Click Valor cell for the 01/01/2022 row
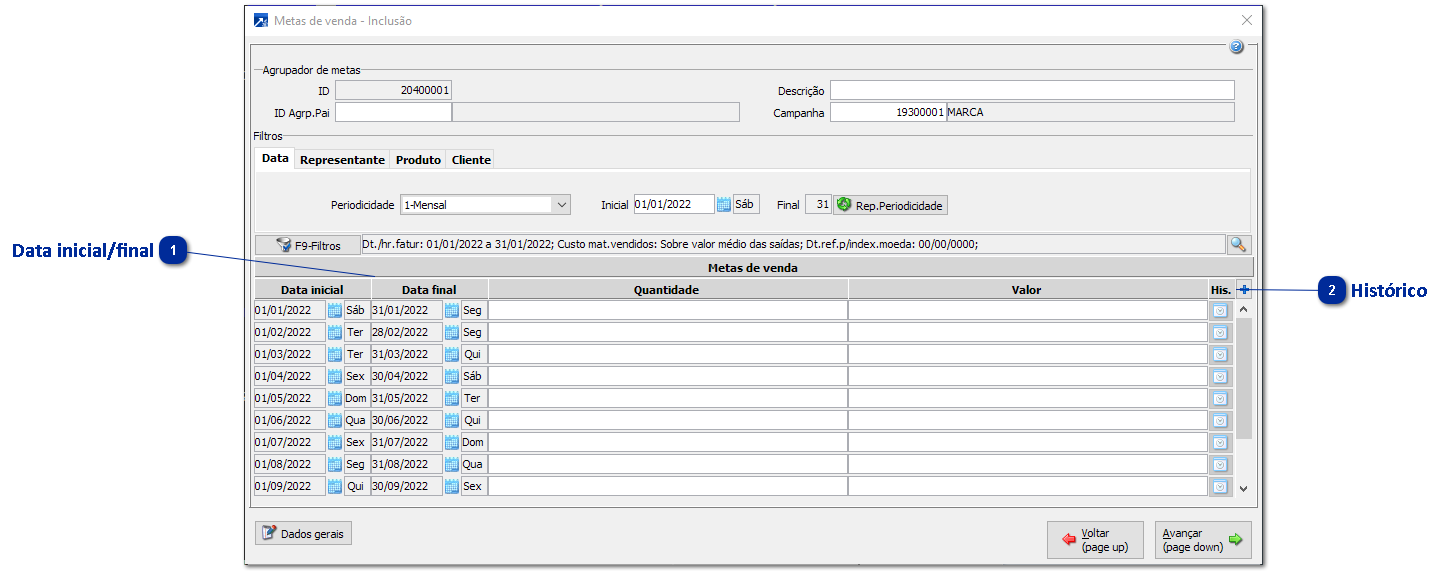The image size is (1443, 581). pos(1028,311)
